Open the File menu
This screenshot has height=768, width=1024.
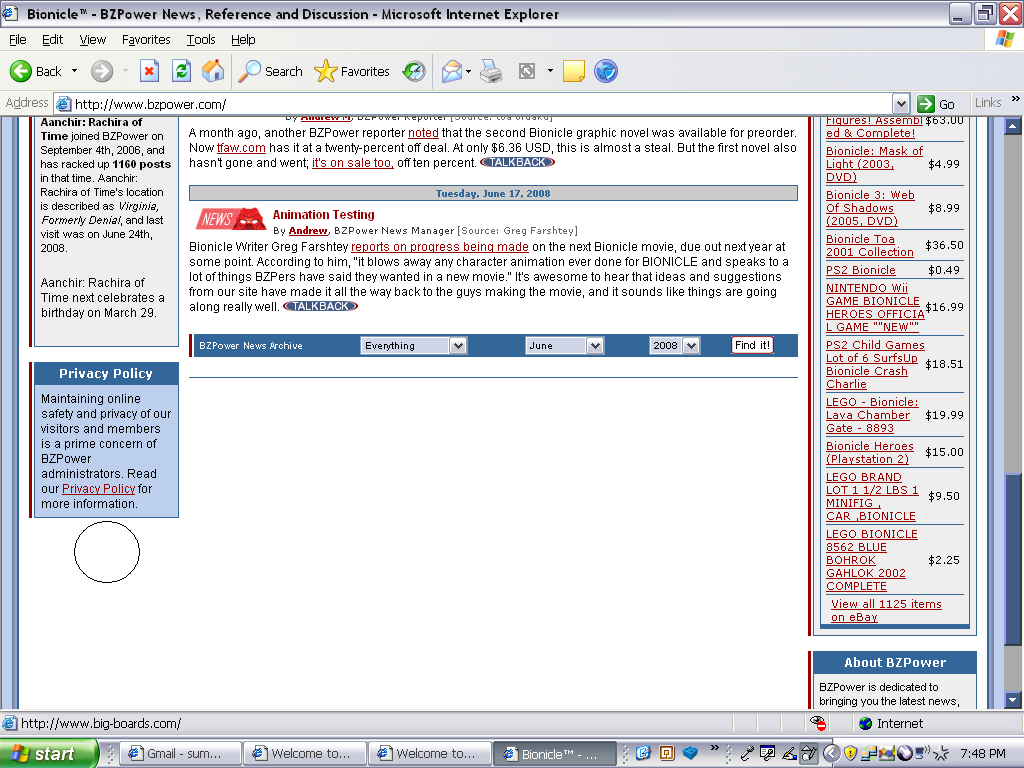(18, 40)
